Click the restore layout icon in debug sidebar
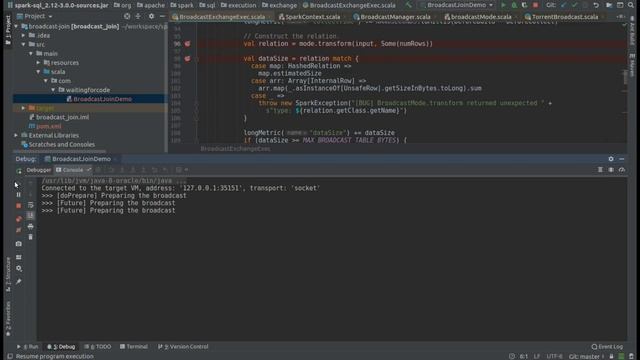The width and height of the screenshot is (640, 360). [18, 257]
